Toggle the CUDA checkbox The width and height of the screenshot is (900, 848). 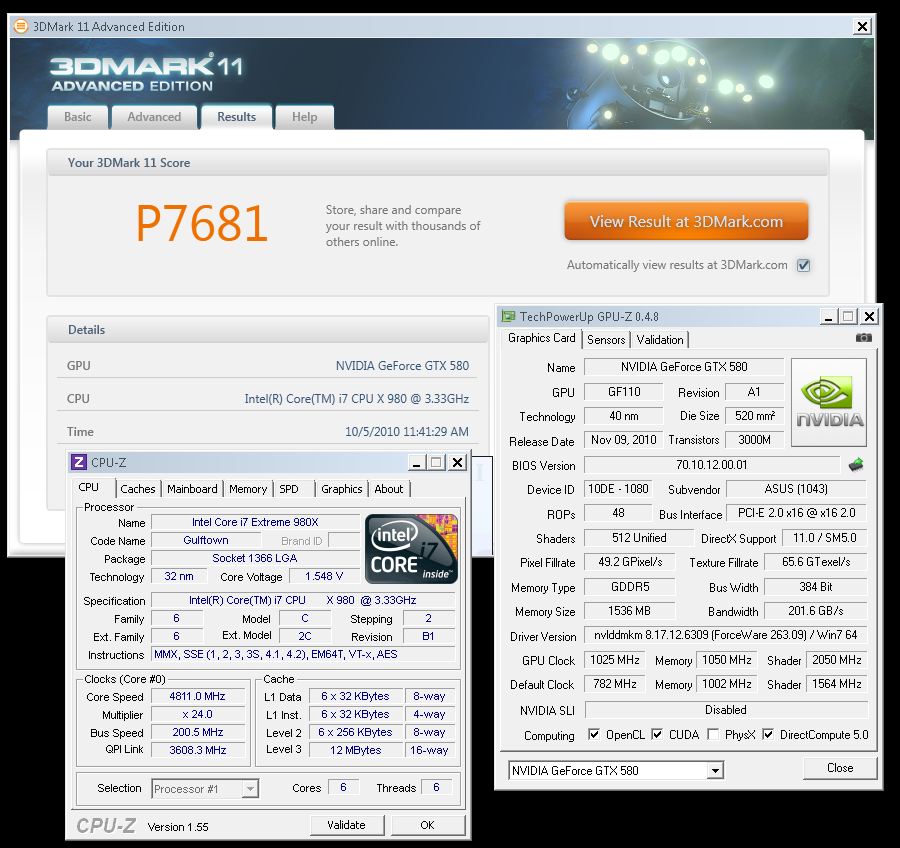pos(657,735)
